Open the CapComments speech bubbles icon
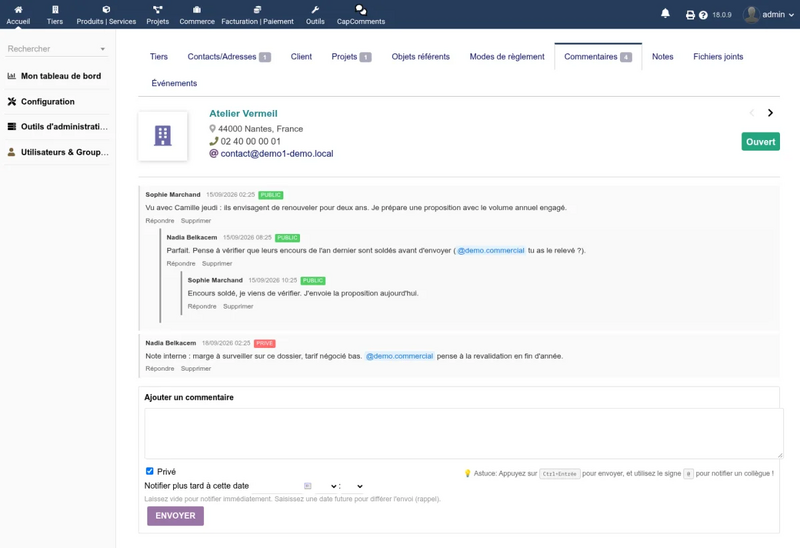The width and height of the screenshot is (800, 548). pos(361,10)
